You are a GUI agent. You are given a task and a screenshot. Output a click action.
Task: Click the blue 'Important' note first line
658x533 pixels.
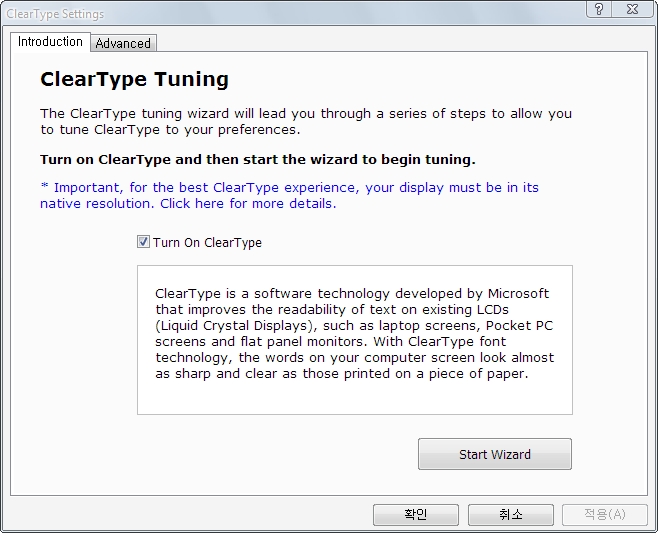(x=289, y=188)
